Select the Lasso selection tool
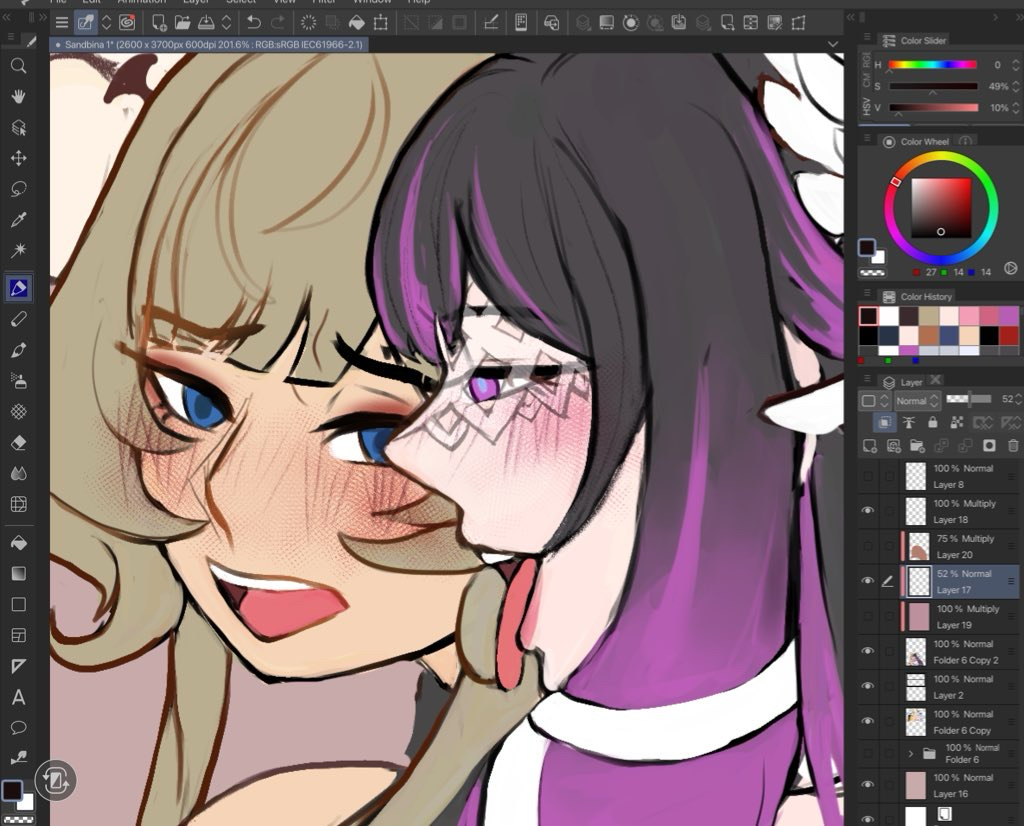The height and width of the screenshot is (826, 1024). coord(18,189)
